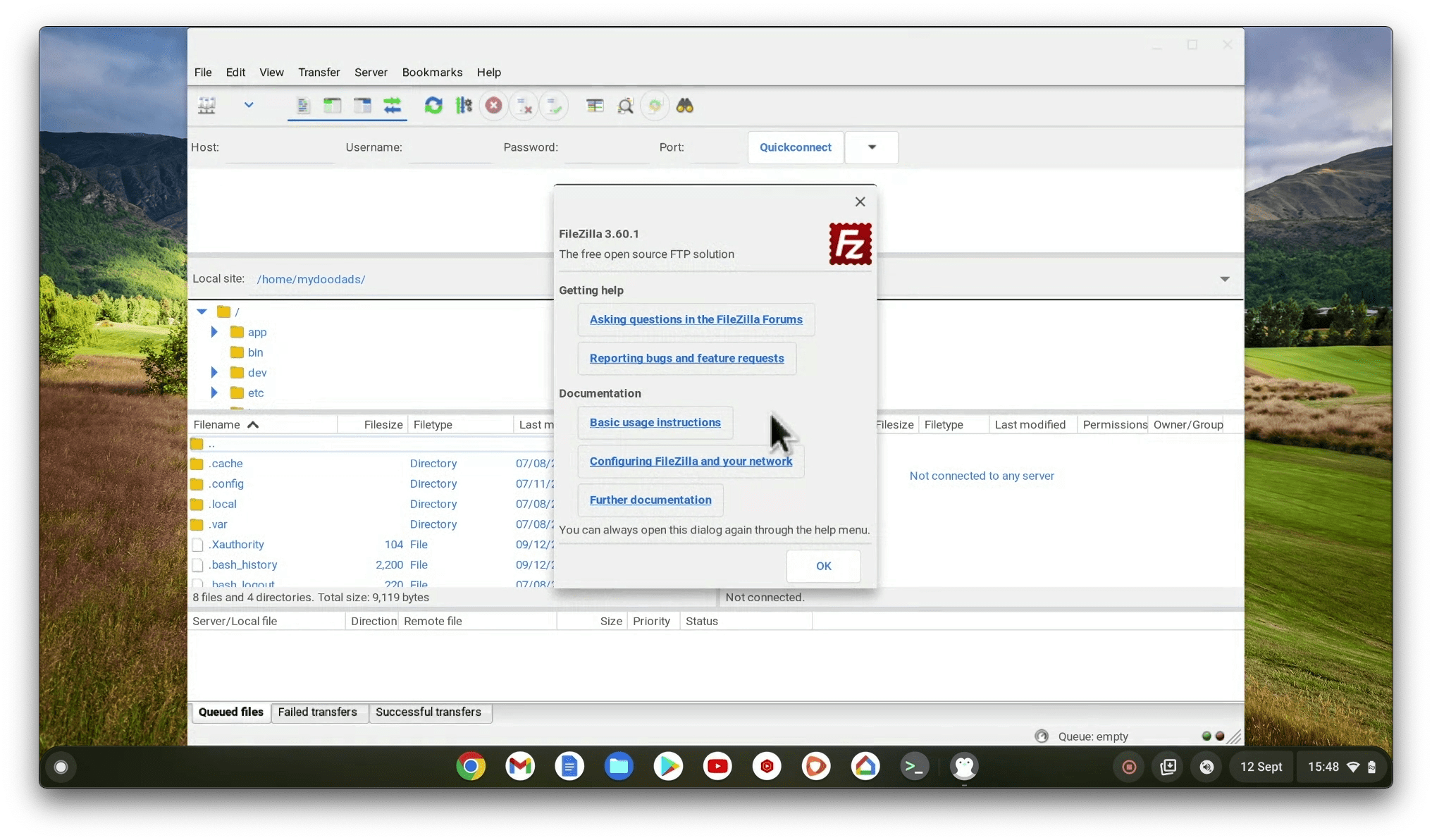The image size is (1432, 840).
Task: Select the .bash_history file row
Action: 371,565
